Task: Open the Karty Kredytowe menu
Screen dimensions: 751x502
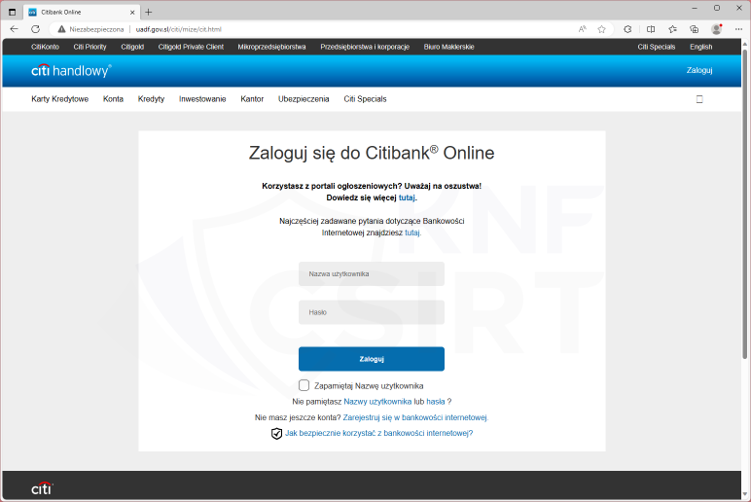Action: coord(60,99)
